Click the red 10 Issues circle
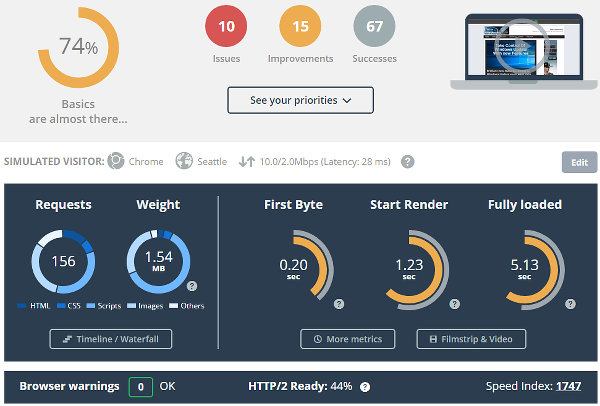This screenshot has height=406, width=600. click(x=226, y=26)
